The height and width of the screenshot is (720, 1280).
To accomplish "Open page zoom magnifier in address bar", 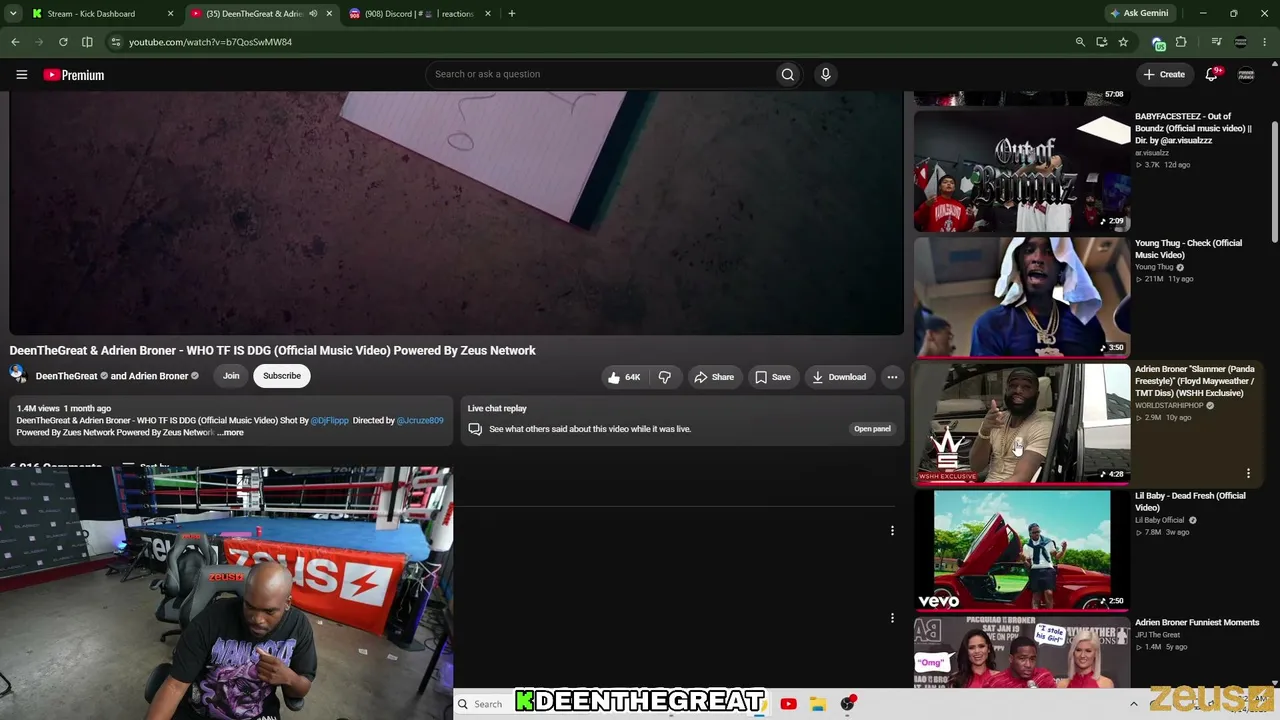I will (1080, 42).
